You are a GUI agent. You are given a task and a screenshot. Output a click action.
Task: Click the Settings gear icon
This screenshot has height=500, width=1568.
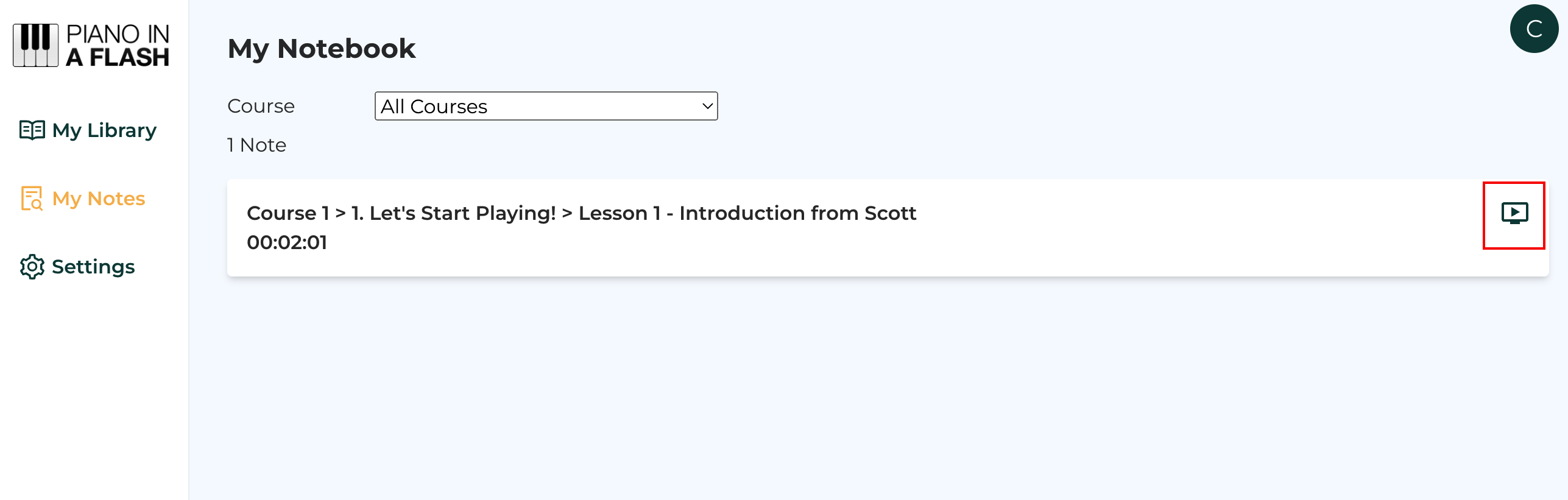tap(32, 267)
